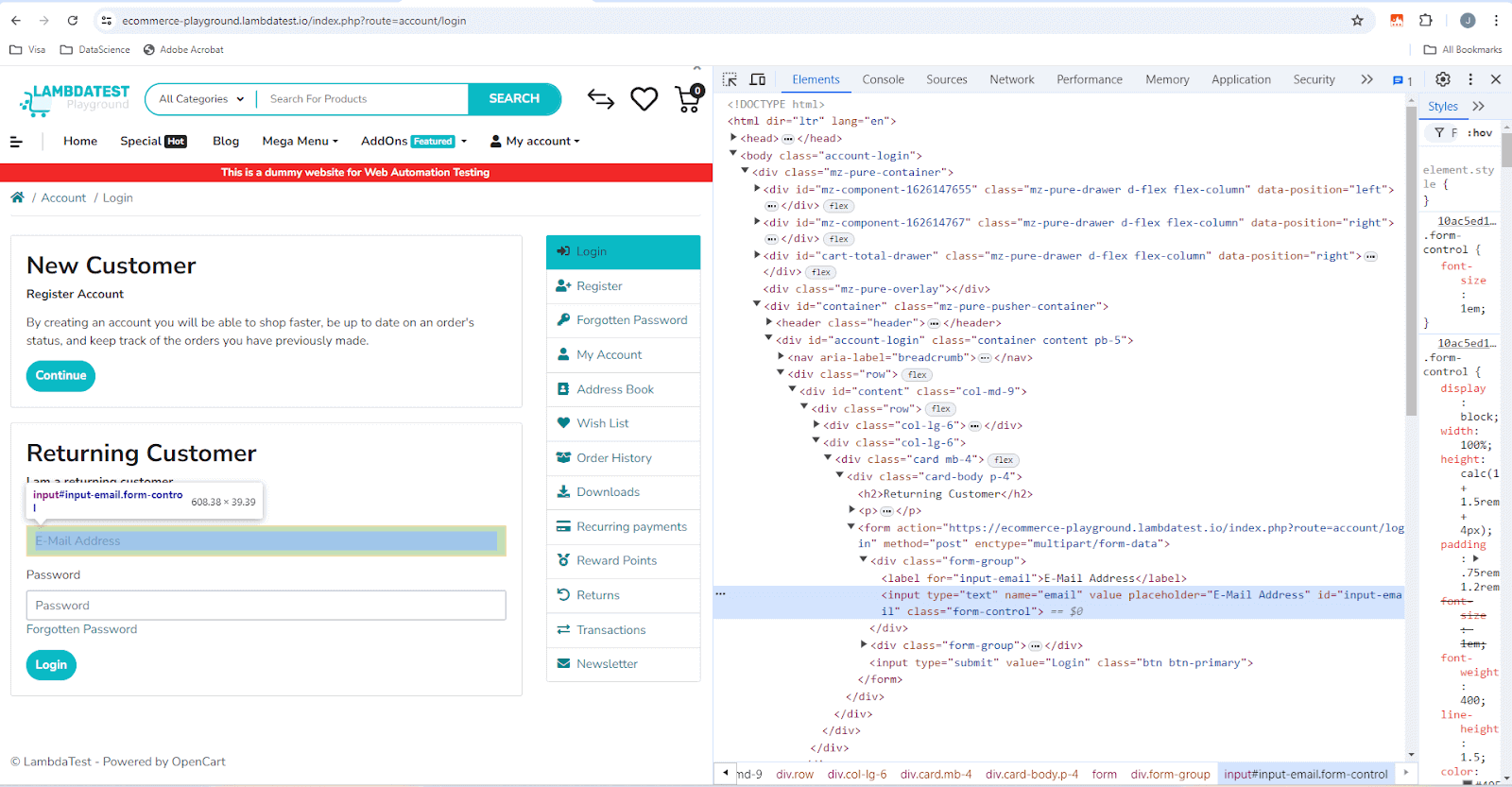Open the hamburger category menu

click(x=16, y=142)
